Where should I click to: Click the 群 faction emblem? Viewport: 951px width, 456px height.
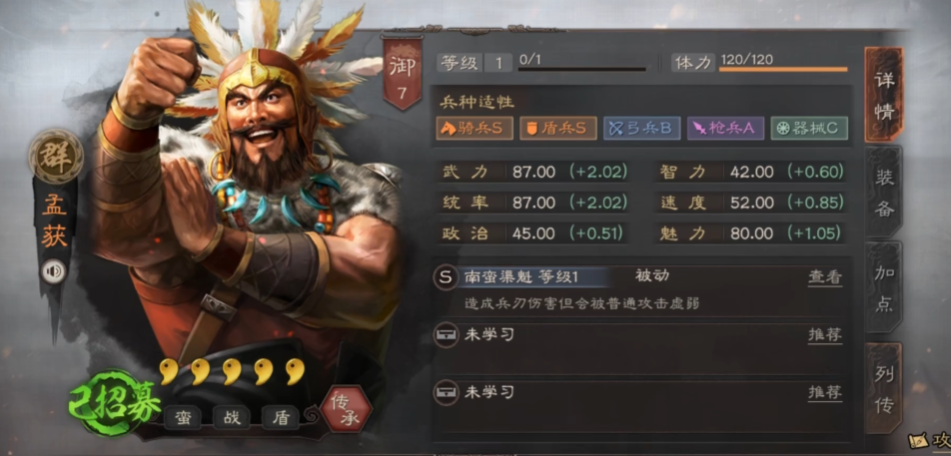pos(56,155)
